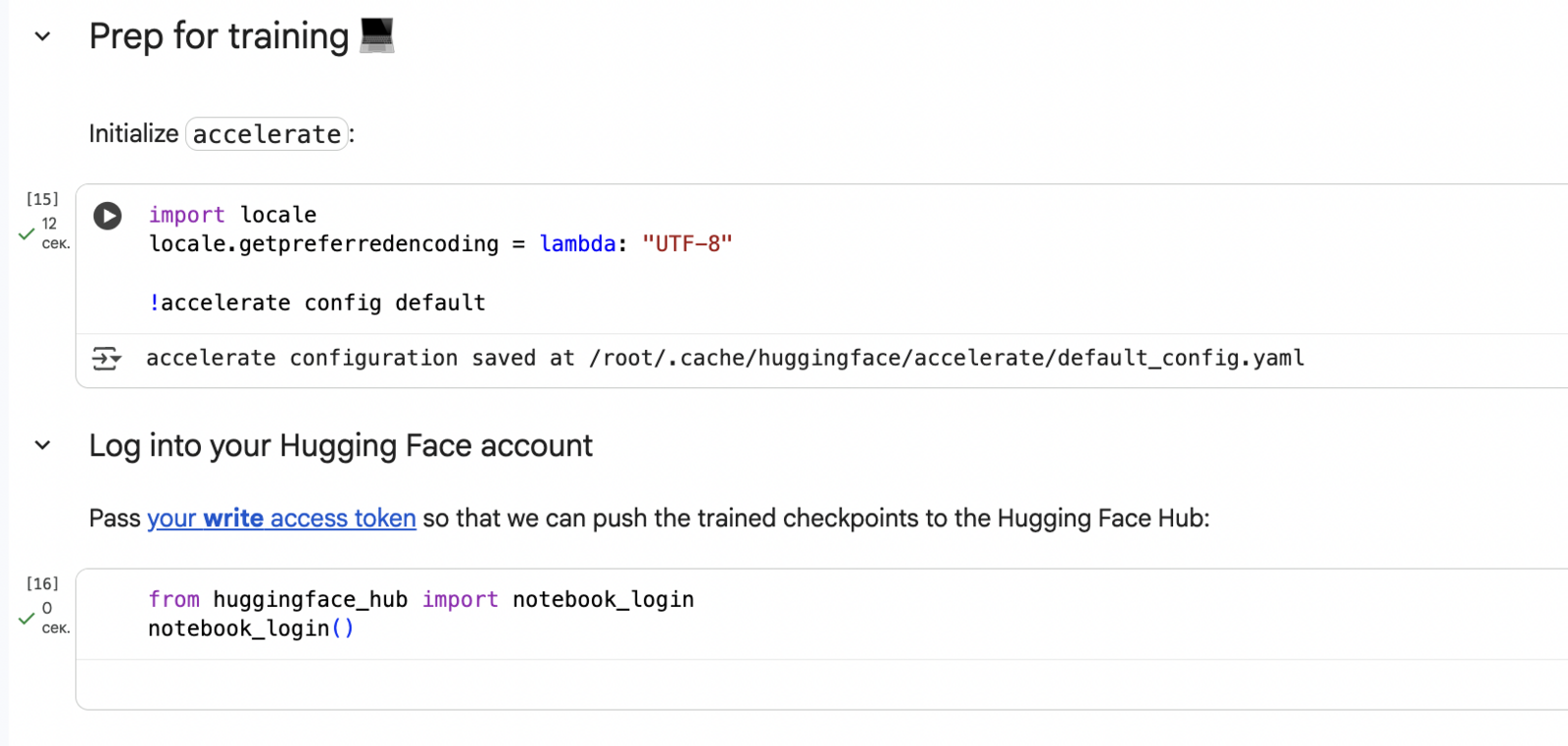Click the green checkmark beside cell 15
The width and height of the screenshot is (1568, 746).
coord(26,234)
